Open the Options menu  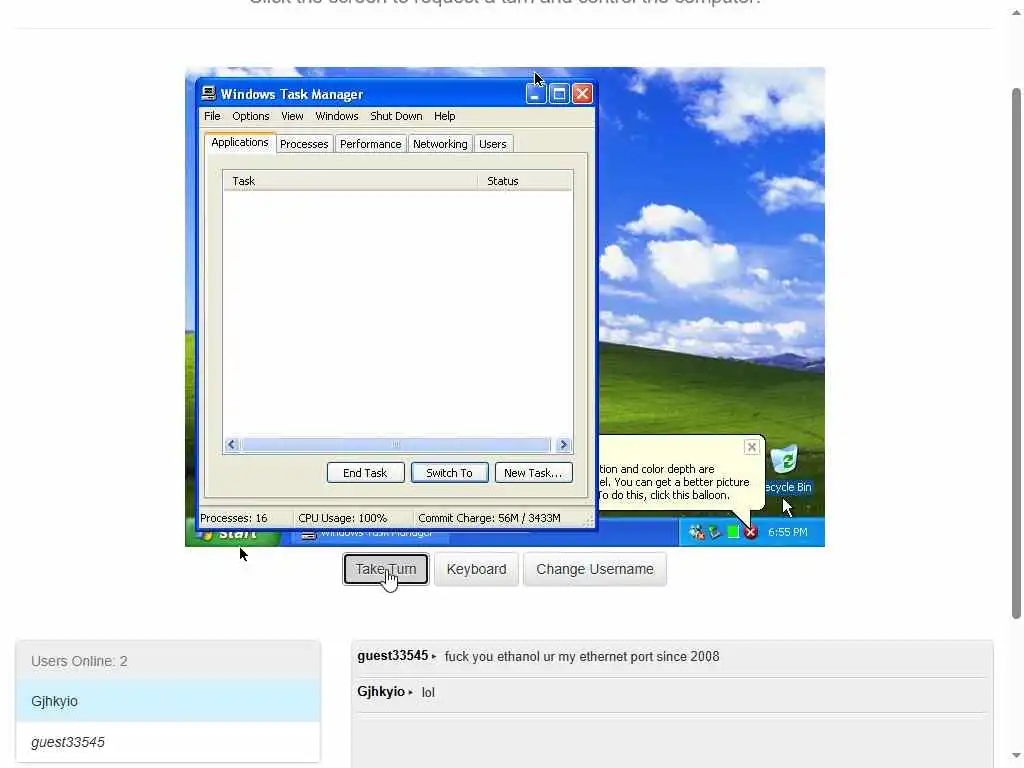[251, 116]
